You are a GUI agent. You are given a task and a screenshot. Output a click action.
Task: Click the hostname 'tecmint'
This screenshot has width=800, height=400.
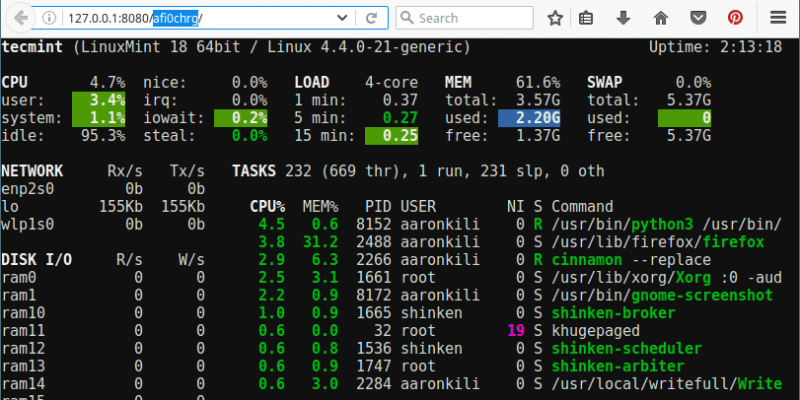[32, 48]
